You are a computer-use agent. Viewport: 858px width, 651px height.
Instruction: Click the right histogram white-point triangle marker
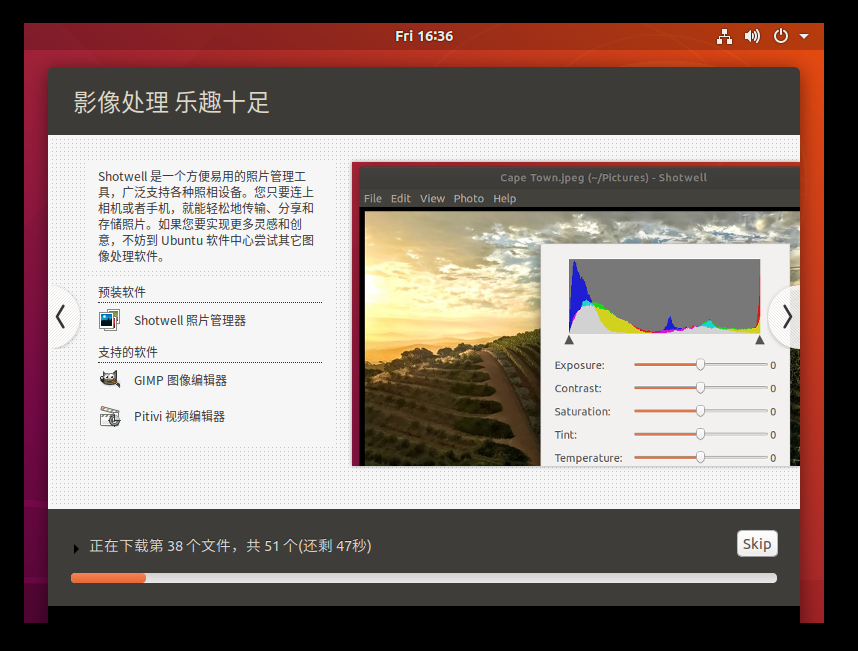[760, 340]
